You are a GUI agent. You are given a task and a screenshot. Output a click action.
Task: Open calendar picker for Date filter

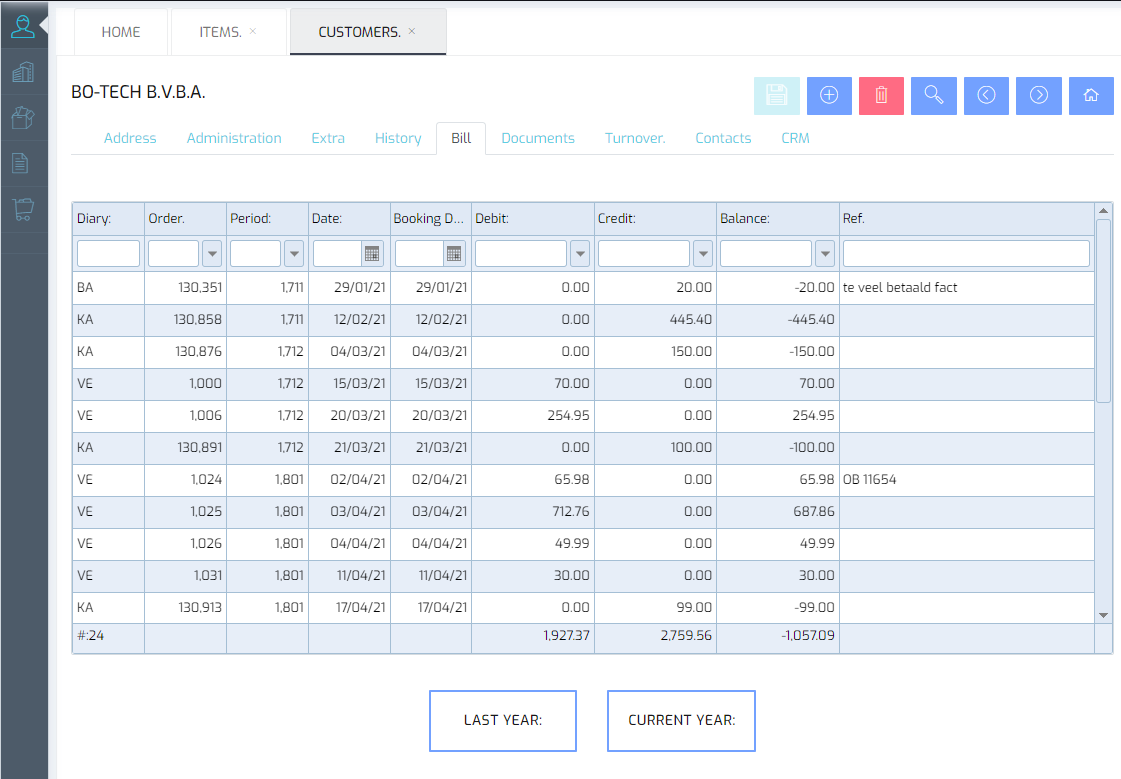tap(372, 254)
